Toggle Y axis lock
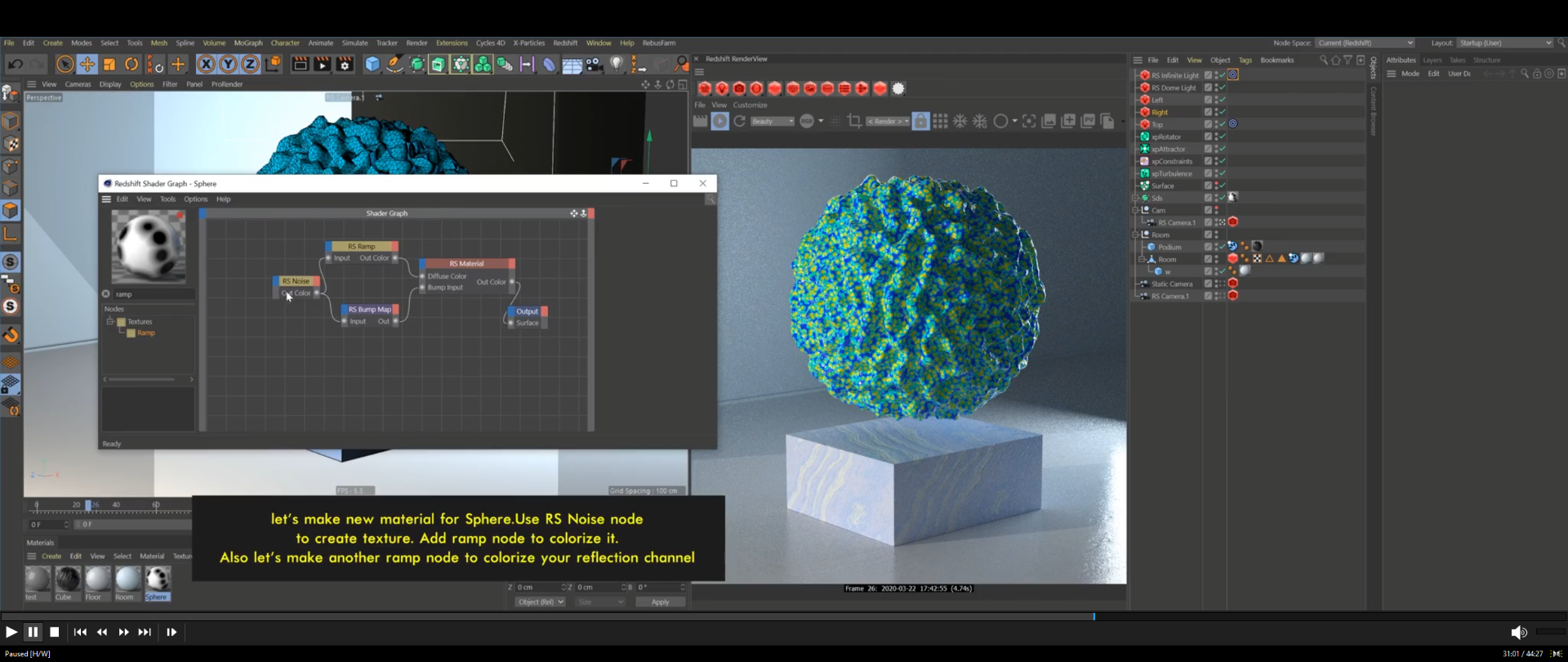This screenshot has height=662, width=1568. 228,64
